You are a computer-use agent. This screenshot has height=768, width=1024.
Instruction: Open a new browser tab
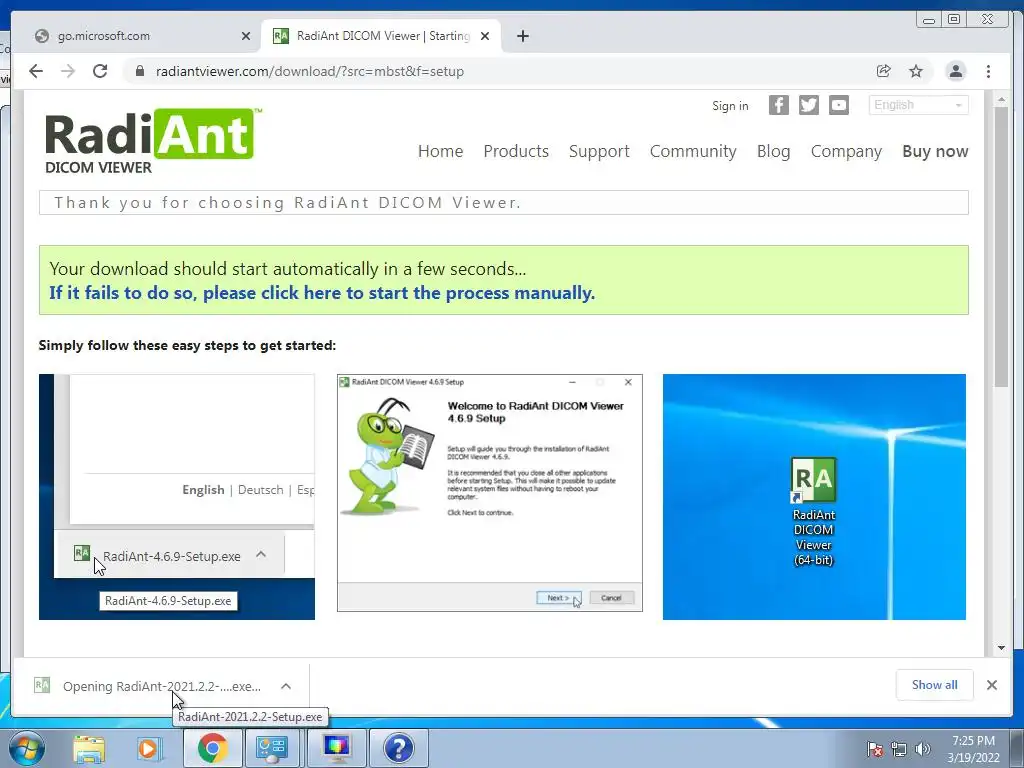pos(522,36)
